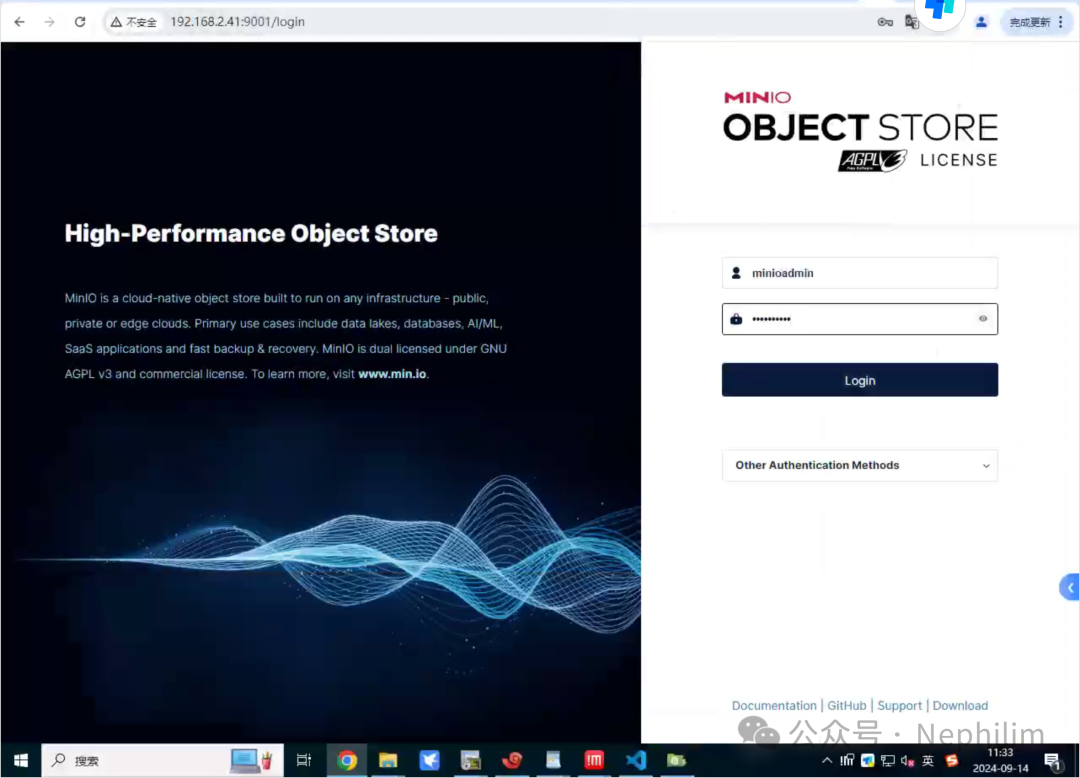Open the Windows Start menu
Image resolution: width=1080 pixels, height=778 pixels.
point(21,761)
